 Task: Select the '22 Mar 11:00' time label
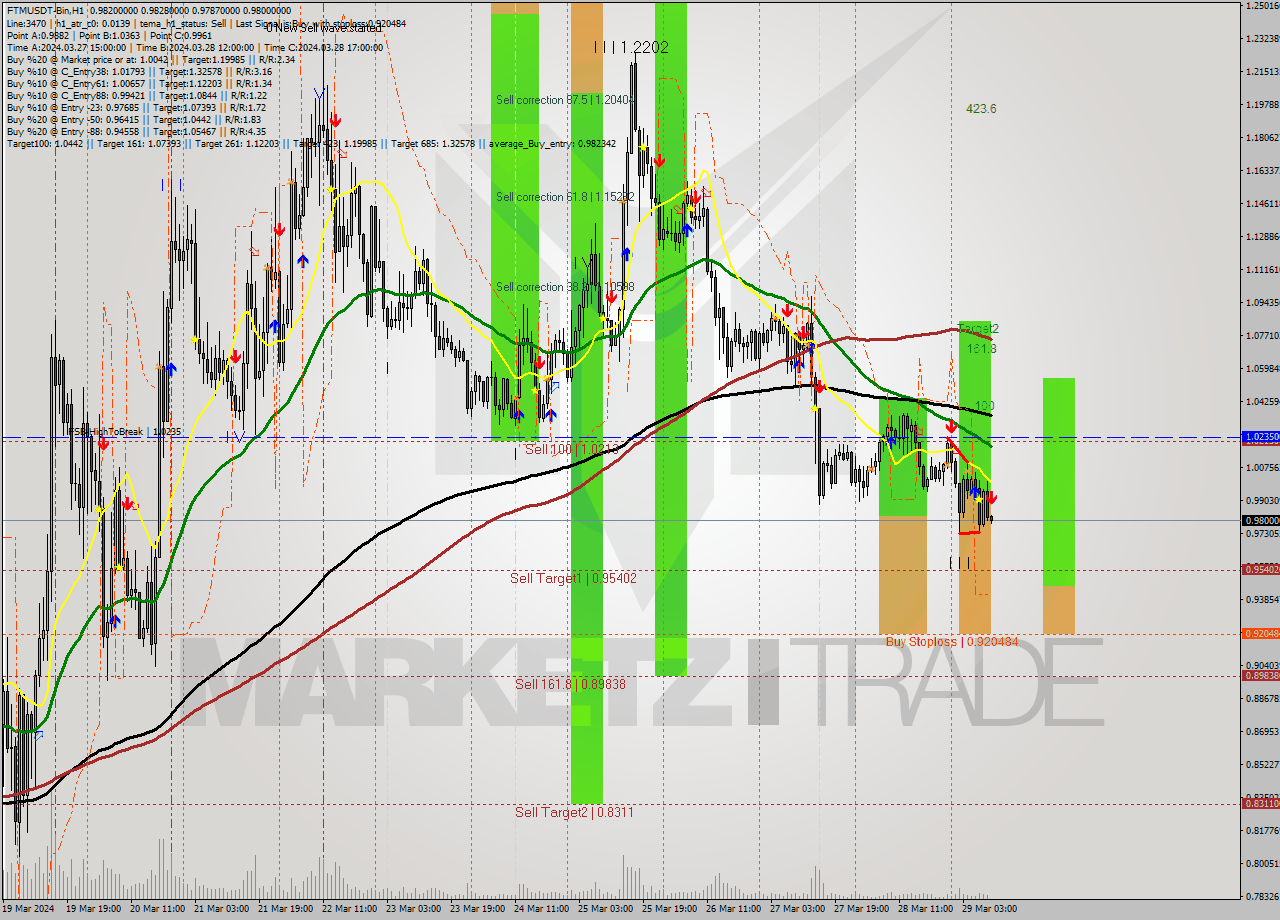pyautogui.click(x=350, y=909)
